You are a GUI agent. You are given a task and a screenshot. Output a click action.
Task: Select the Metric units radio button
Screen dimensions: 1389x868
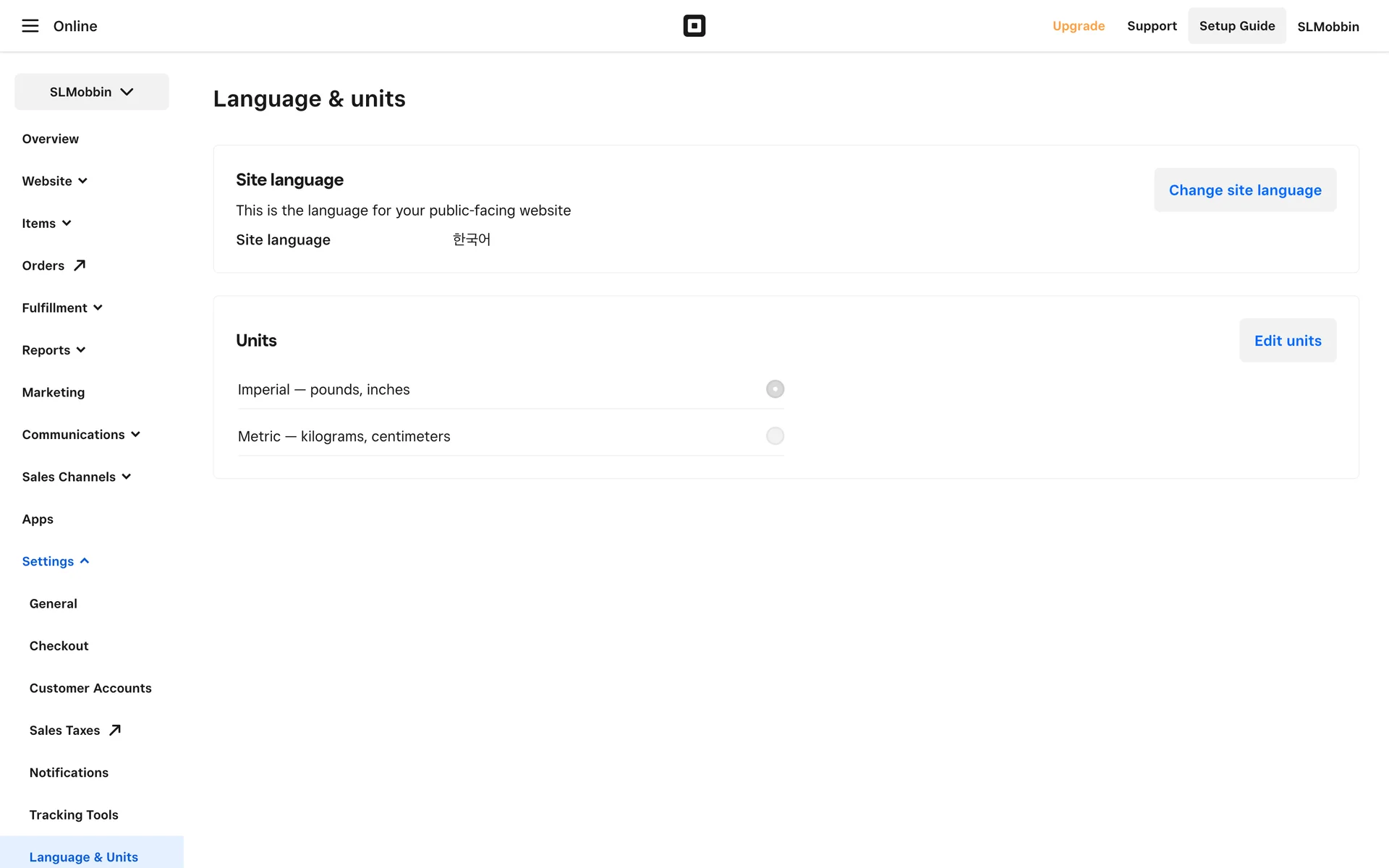[775, 436]
